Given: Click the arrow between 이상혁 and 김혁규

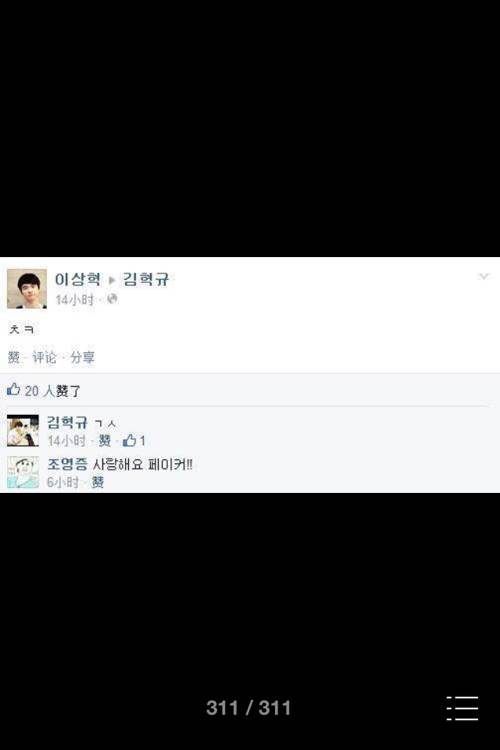Looking at the screenshot, I should tap(112, 280).
